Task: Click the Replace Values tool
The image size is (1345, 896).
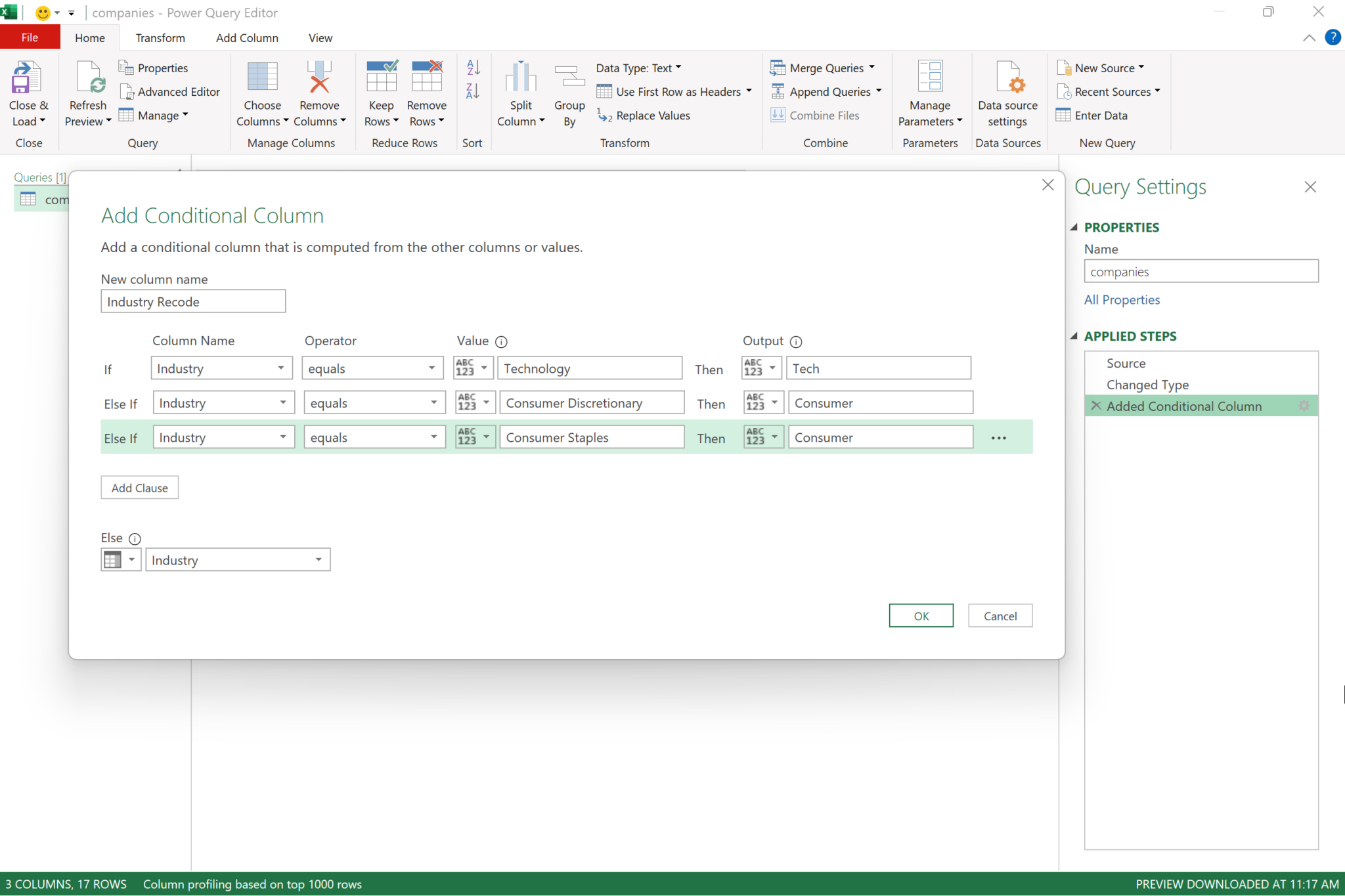Action: (644, 116)
